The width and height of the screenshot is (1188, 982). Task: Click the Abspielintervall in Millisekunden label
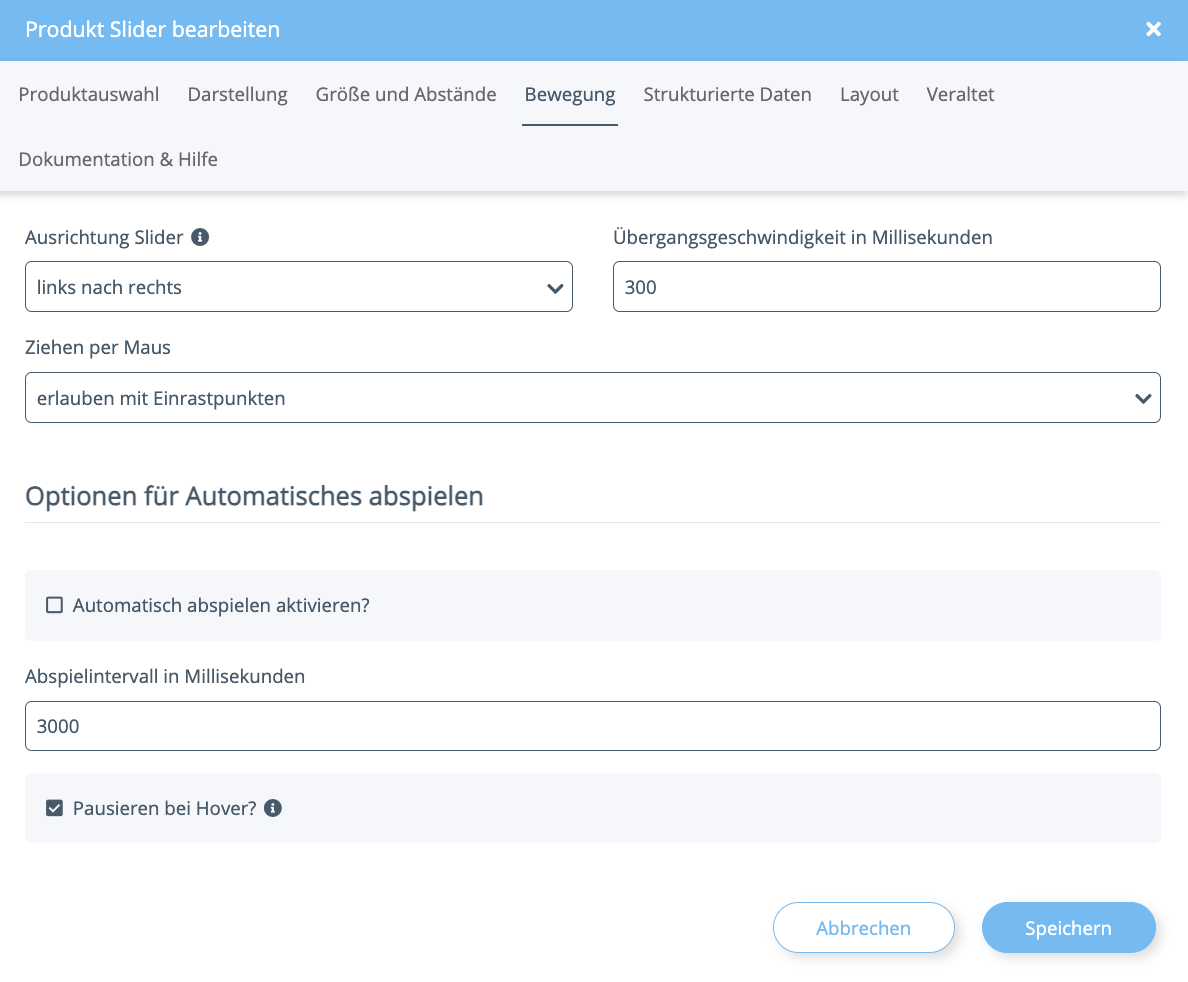coord(165,677)
